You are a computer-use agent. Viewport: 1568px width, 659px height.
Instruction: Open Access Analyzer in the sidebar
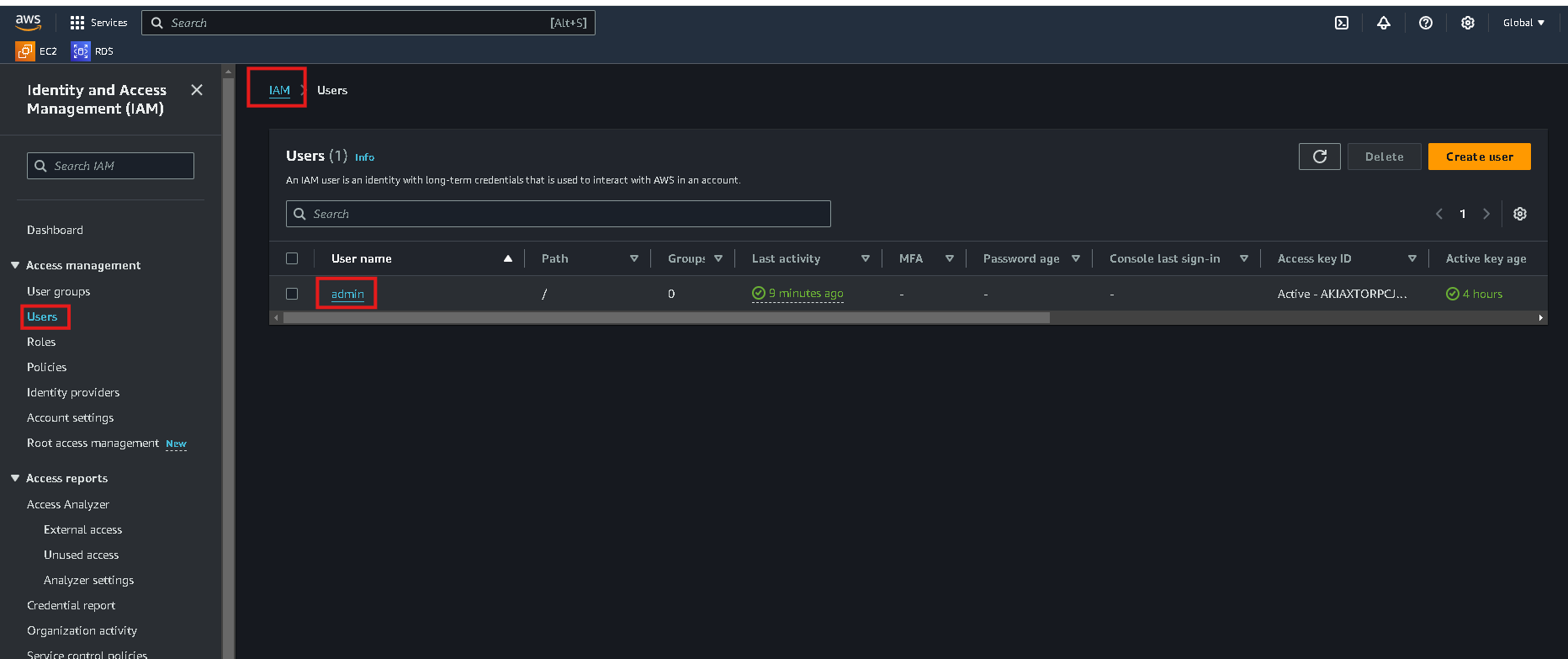(x=68, y=504)
